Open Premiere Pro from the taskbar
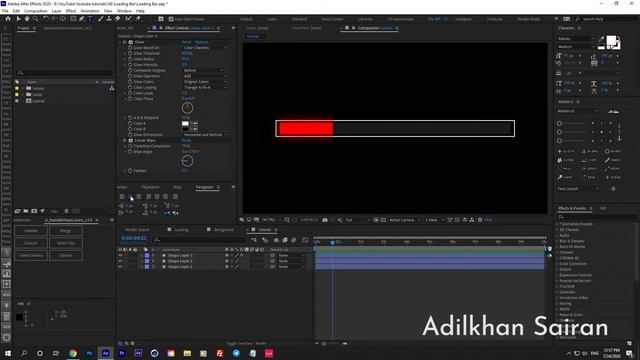The height and width of the screenshot is (360, 640). [x=122, y=353]
